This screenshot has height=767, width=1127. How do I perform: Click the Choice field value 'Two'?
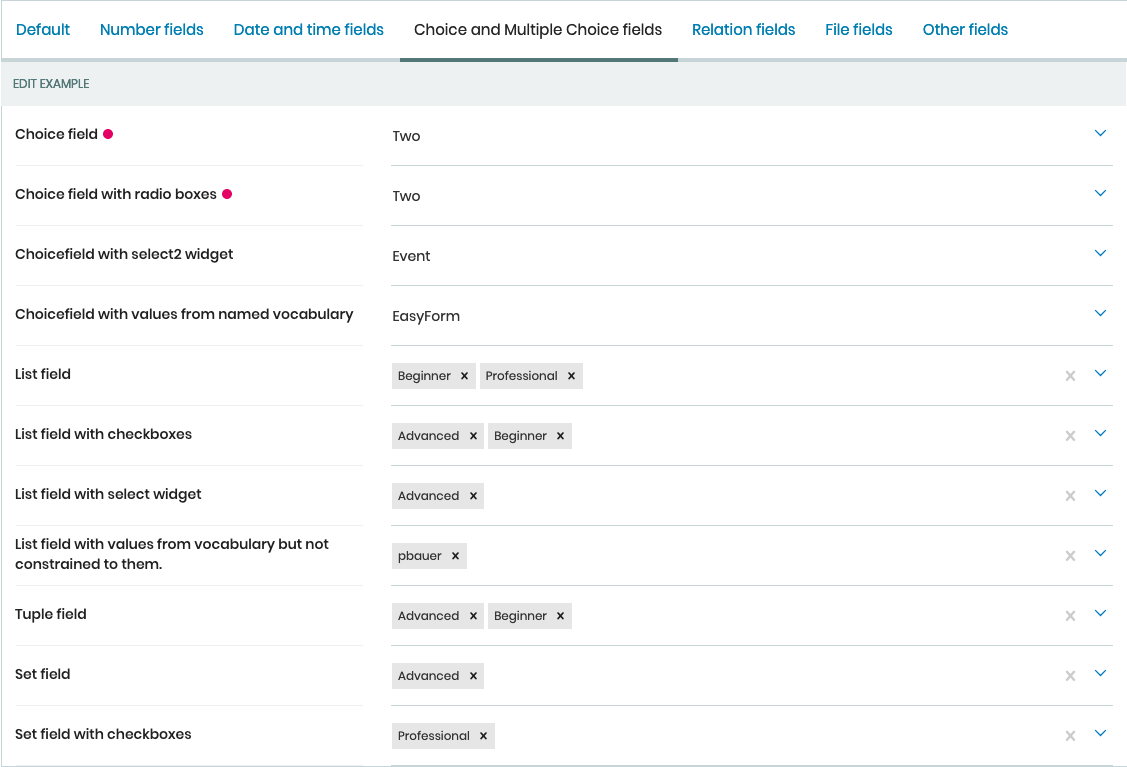(406, 136)
